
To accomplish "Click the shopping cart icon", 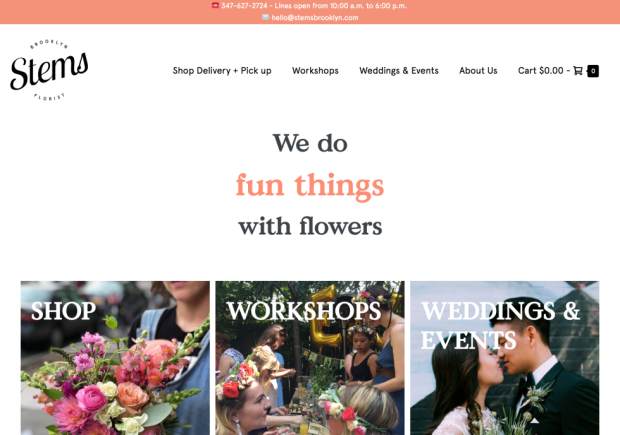I will (x=578, y=71).
